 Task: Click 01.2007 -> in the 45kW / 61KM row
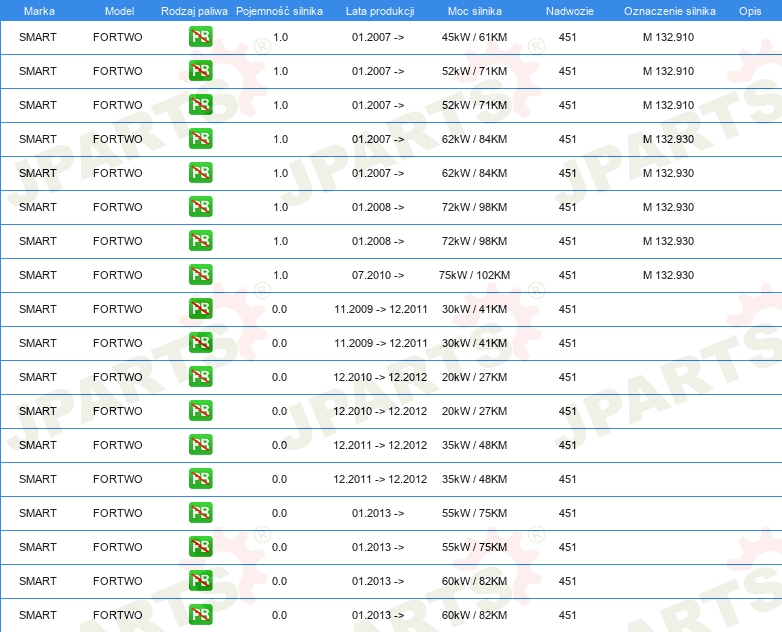(x=378, y=37)
